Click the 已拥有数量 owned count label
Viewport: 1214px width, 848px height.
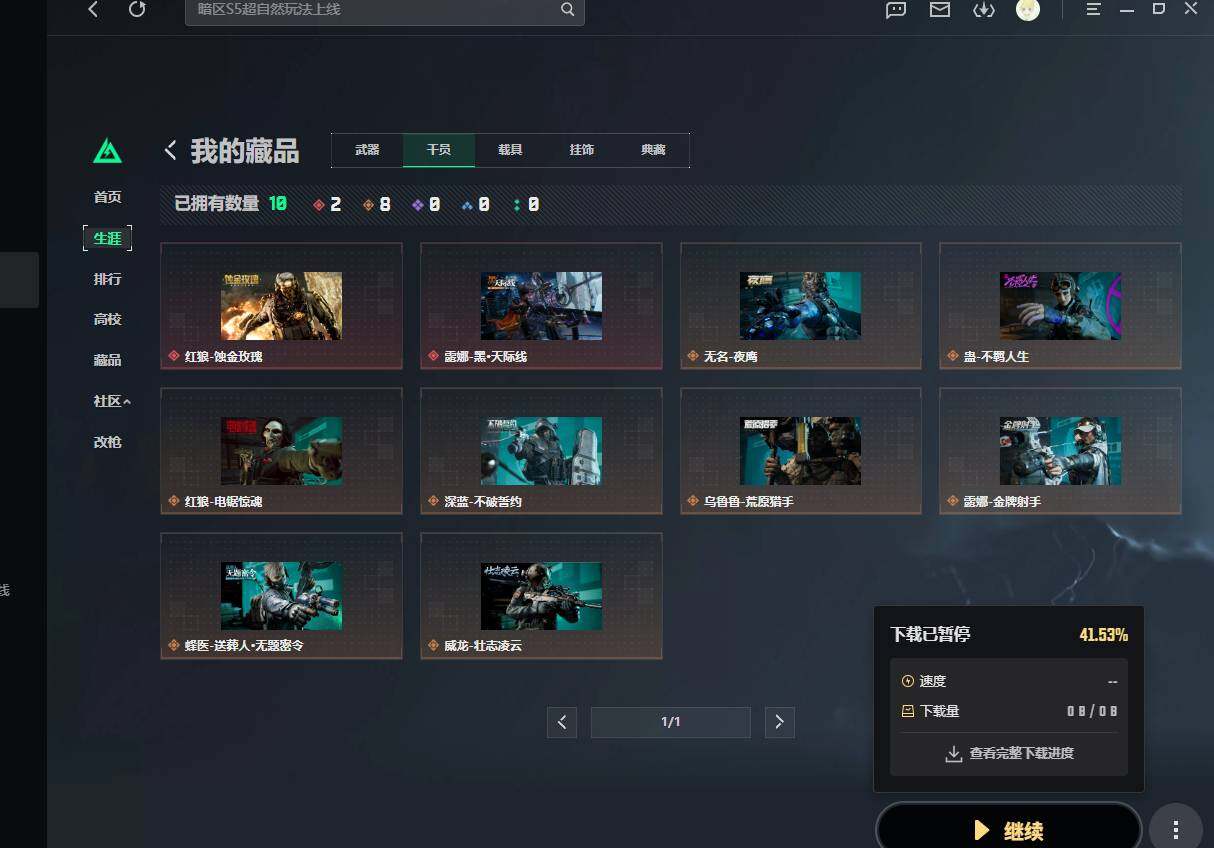(x=216, y=204)
